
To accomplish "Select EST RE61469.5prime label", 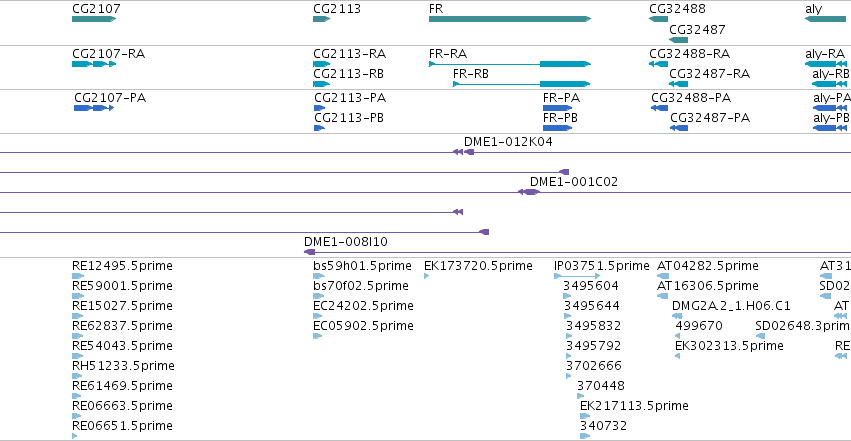I will (x=122, y=386).
